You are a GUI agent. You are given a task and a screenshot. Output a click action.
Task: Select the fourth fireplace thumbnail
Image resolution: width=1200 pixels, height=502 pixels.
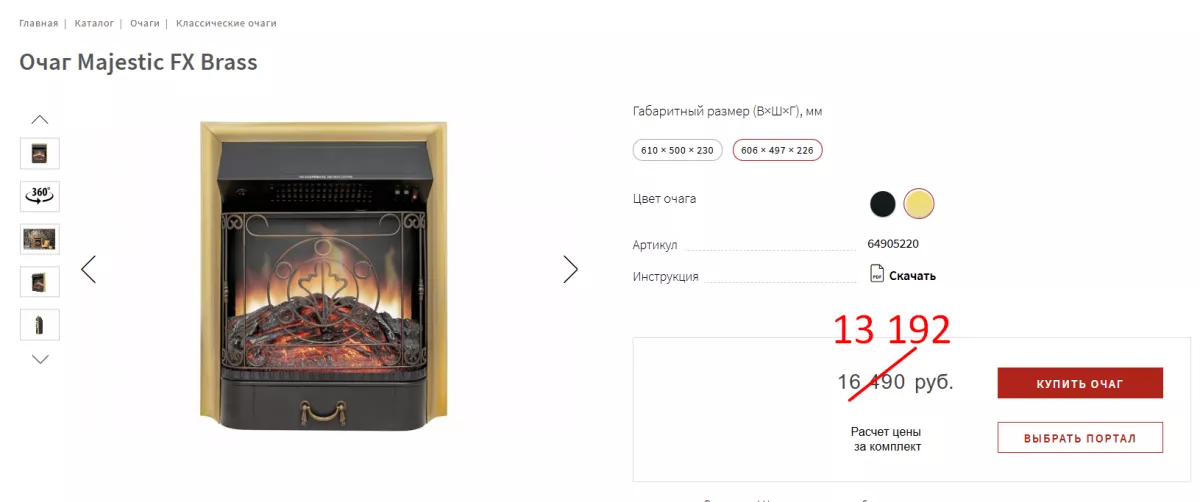[40, 282]
